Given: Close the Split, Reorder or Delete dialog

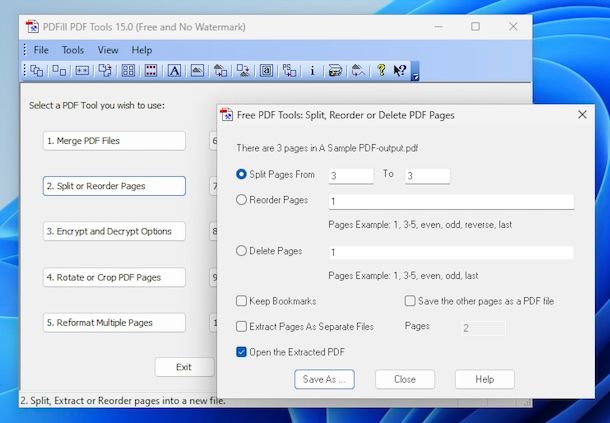Looking at the screenshot, I should [x=582, y=114].
